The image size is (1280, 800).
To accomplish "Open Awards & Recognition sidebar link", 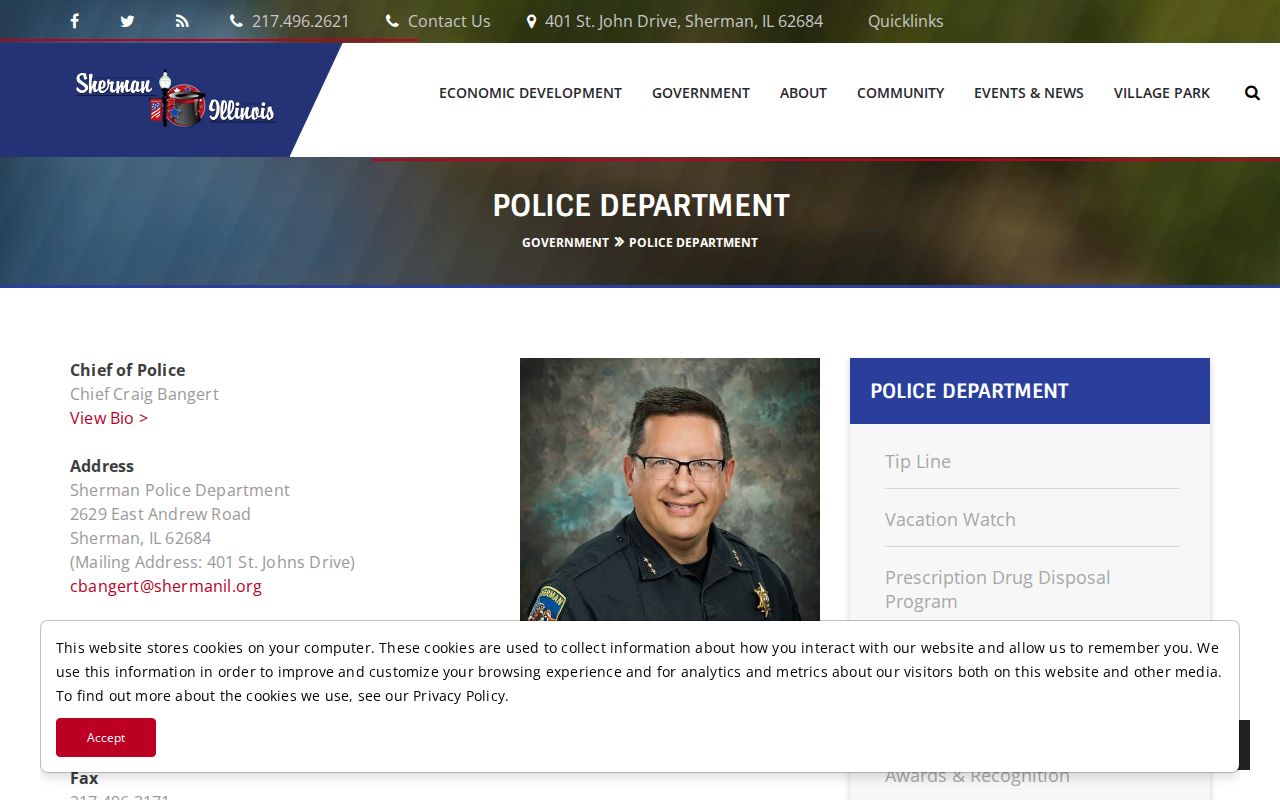I will click(x=977, y=776).
